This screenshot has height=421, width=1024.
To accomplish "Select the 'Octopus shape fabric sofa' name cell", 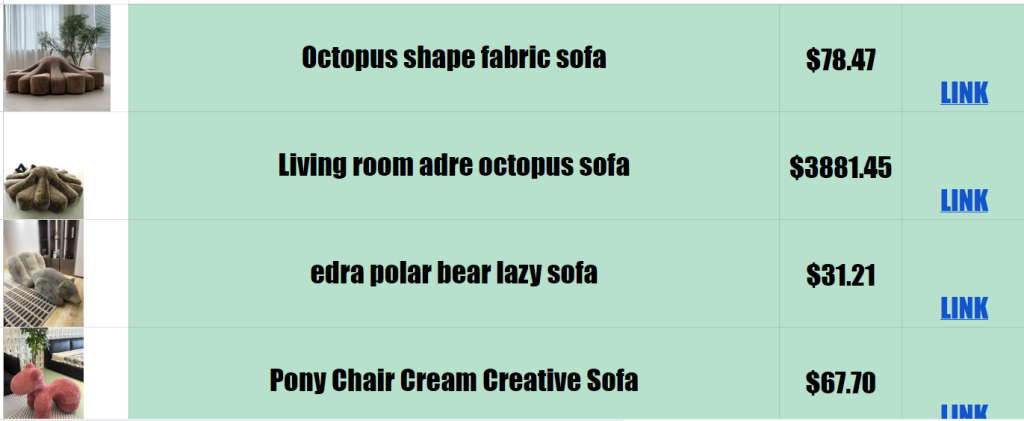I will [453, 57].
